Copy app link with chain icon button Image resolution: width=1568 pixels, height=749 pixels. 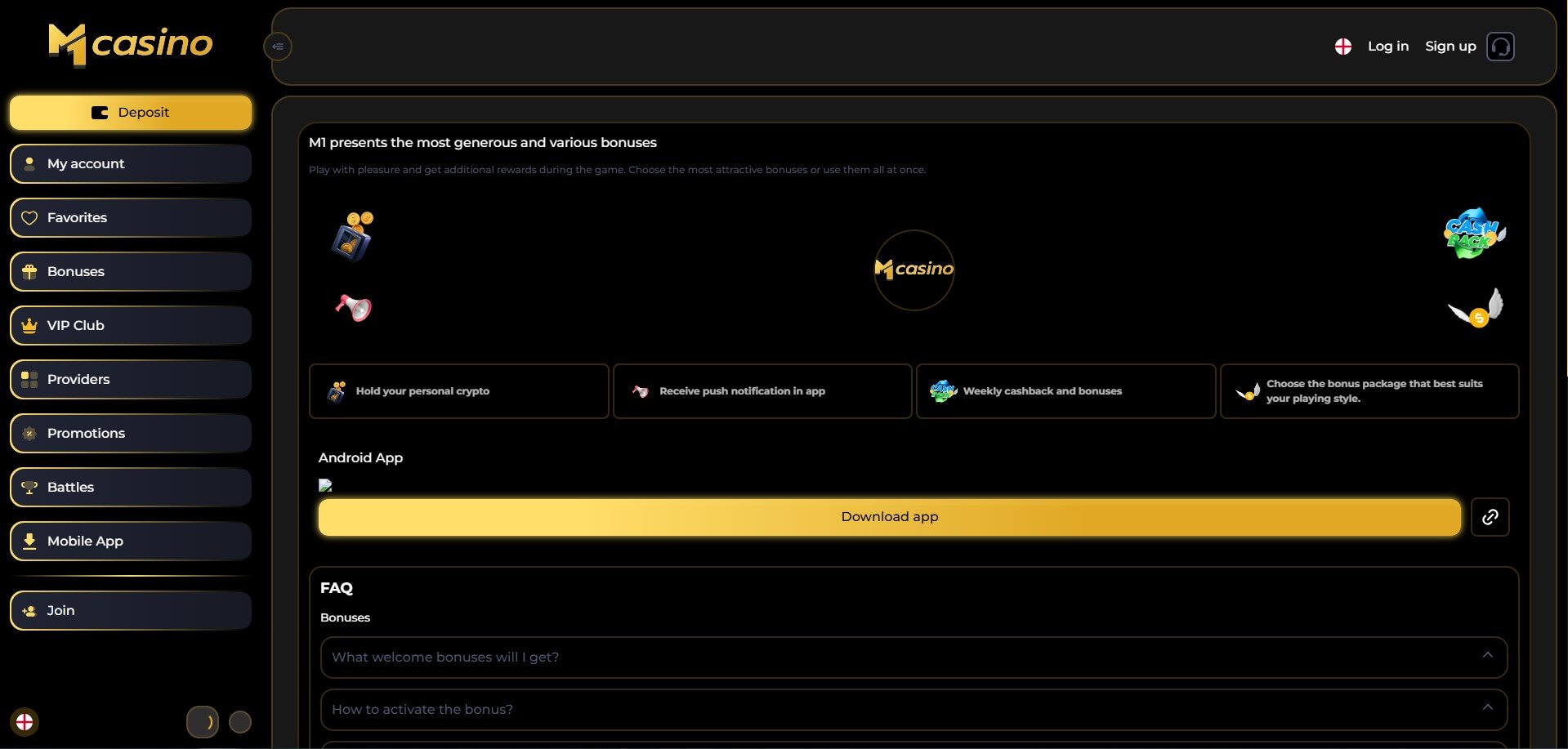(1490, 517)
